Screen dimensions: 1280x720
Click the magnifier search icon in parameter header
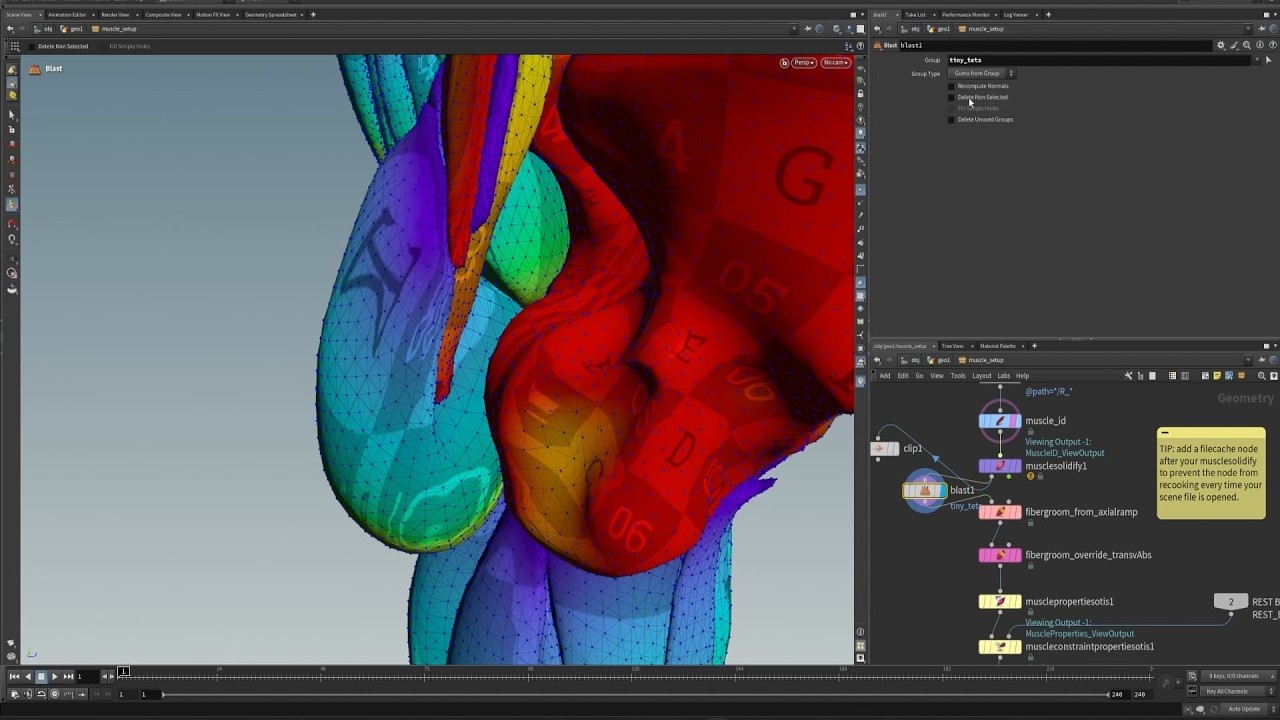(1246, 45)
